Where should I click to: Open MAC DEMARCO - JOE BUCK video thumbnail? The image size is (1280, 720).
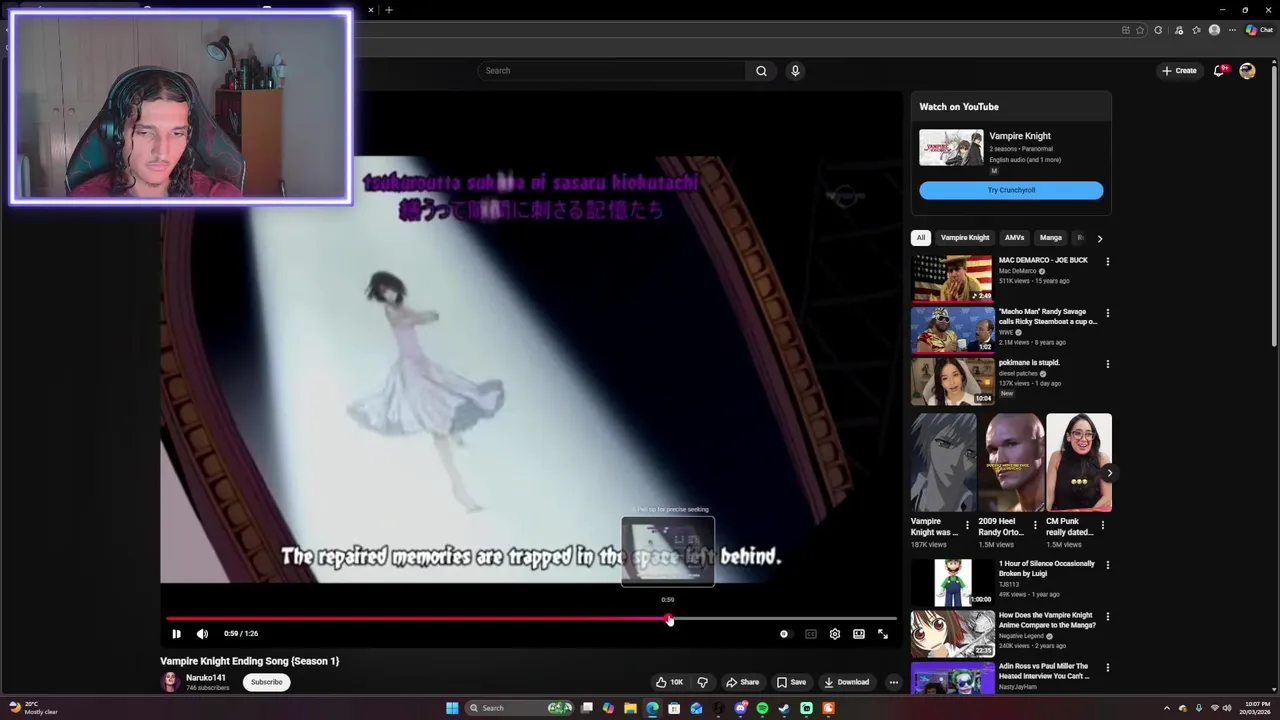[952, 278]
